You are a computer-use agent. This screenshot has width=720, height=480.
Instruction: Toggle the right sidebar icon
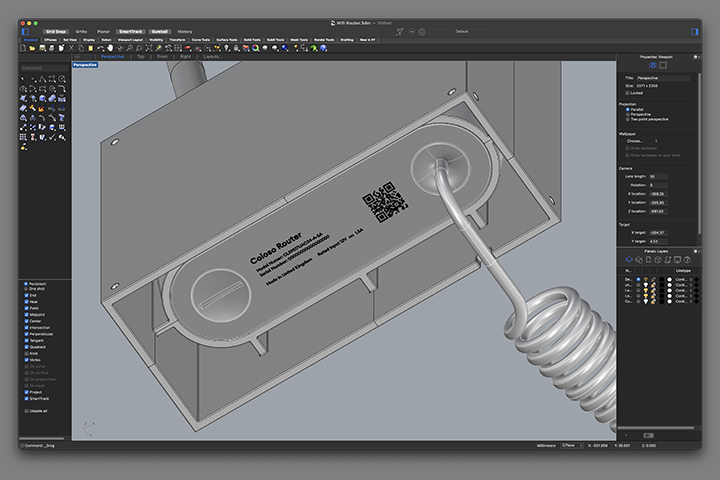tap(695, 32)
